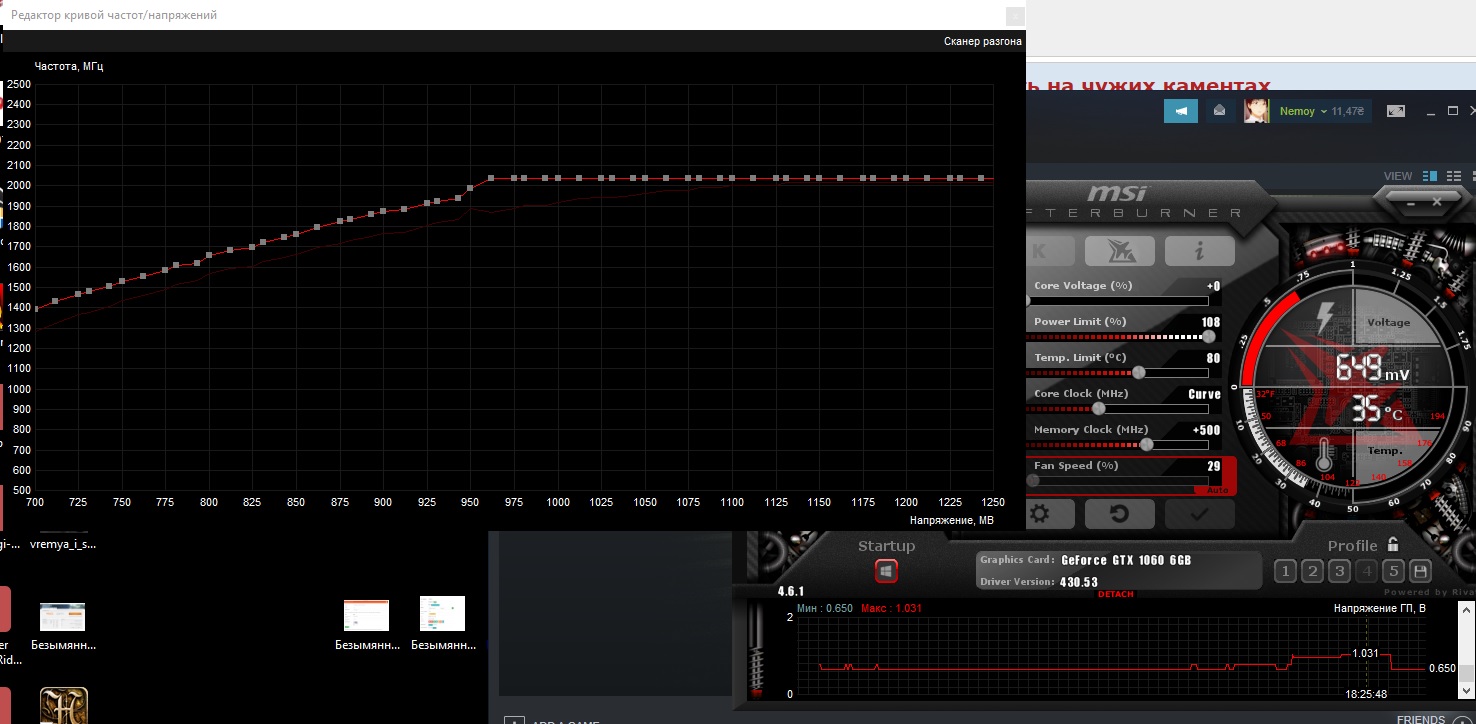Click the Steam profile avatar
This screenshot has width=1476, height=724.
tap(1256, 111)
